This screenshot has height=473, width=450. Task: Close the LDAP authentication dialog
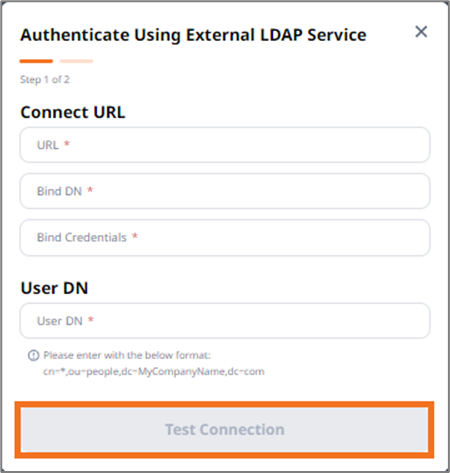(421, 32)
